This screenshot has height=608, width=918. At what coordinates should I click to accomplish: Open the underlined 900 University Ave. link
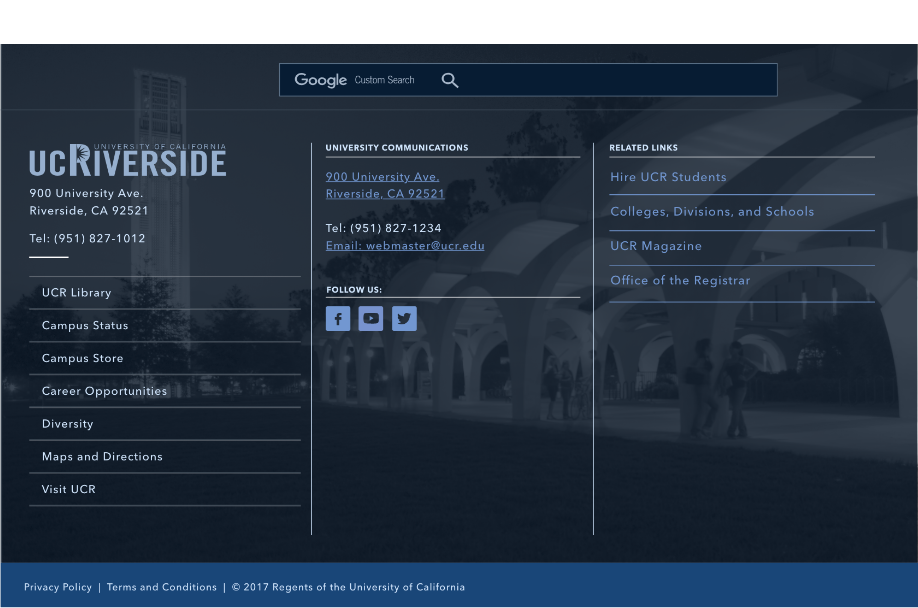click(382, 177)
